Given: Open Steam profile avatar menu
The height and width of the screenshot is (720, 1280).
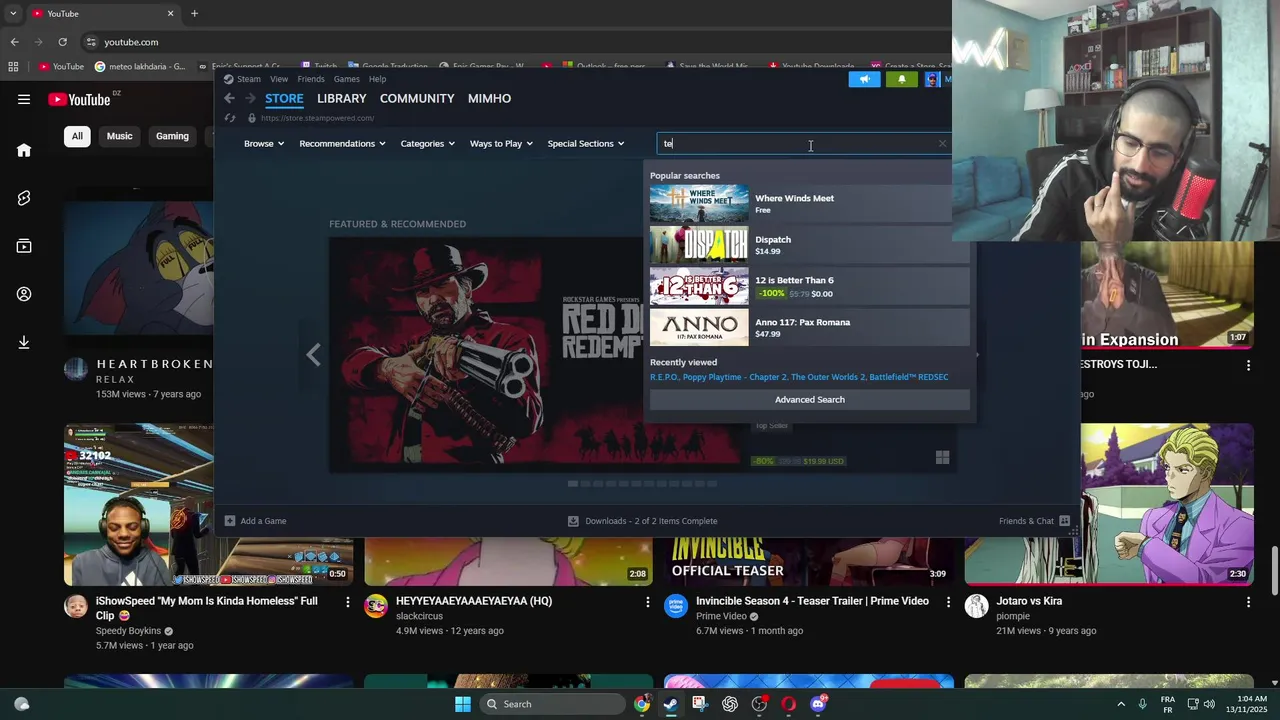Looking at the screenshot, I should 932,79.
